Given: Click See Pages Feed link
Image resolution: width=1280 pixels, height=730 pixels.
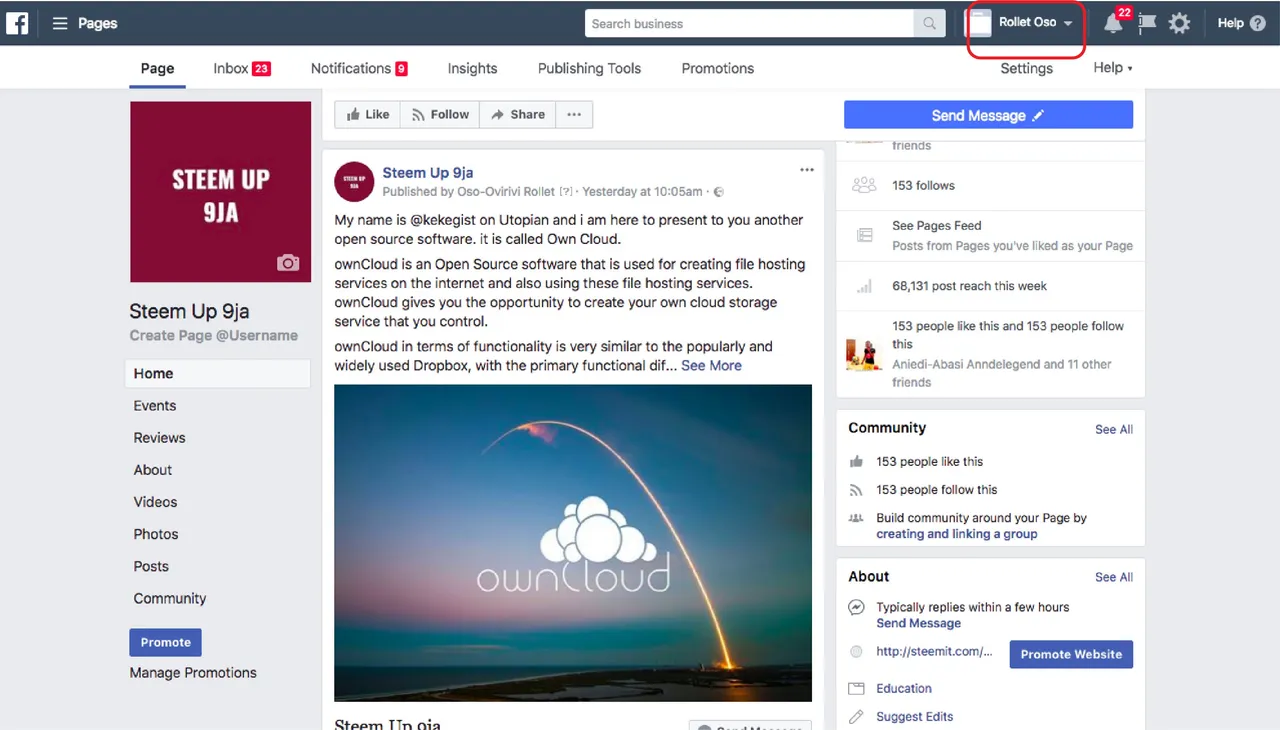Looking at the screenshot, I should point(937,226).
